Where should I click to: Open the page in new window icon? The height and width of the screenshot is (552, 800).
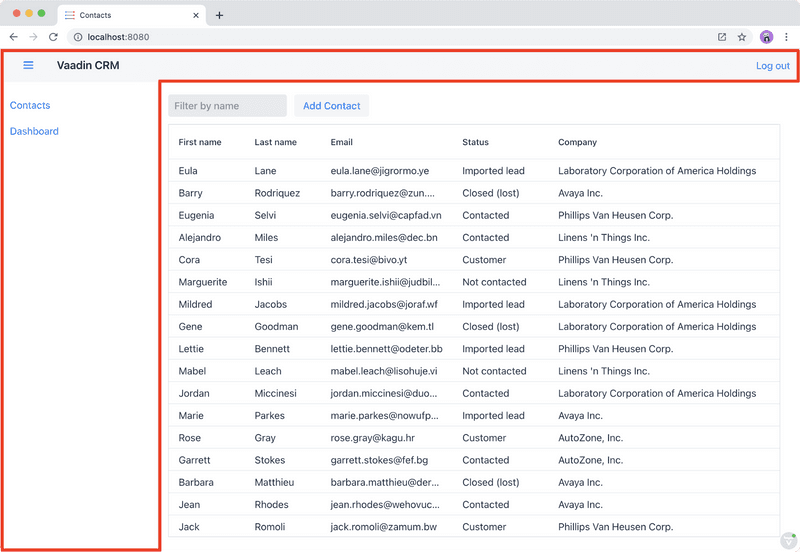[722, 37]
